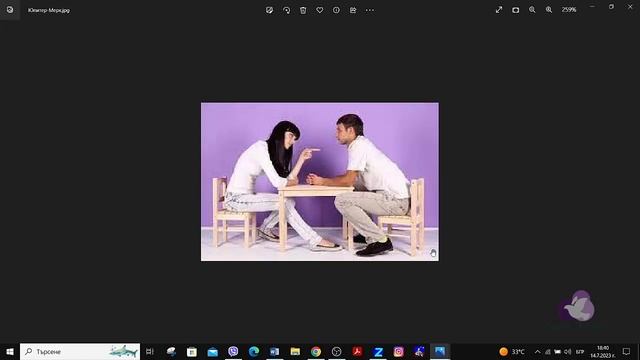Click the Fit to window icon
Image resolution: width=640 pixels, height=360 pixels.
[516, 10]
